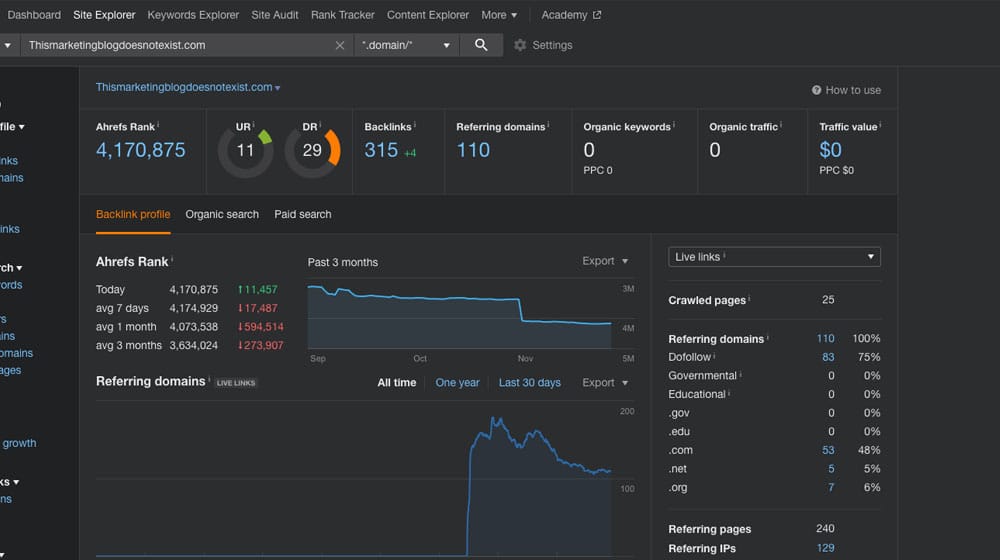Switch to the Organic search tab
1000x560 pixels.
(x=222, y=214)
